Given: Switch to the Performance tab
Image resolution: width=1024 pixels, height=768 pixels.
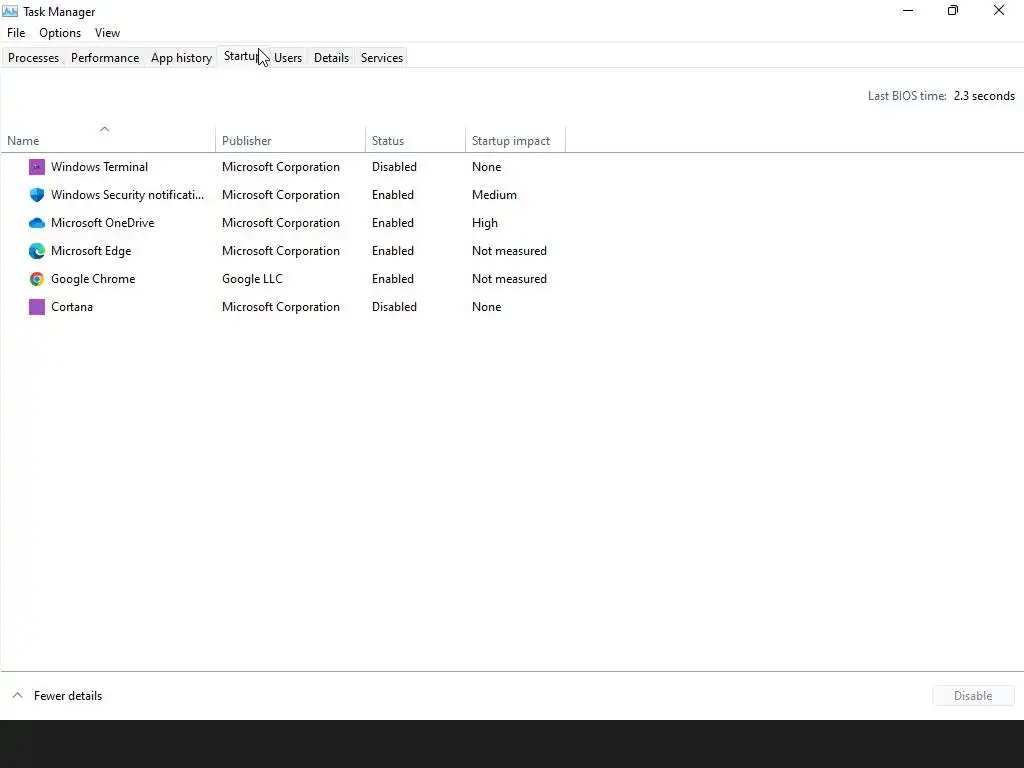Looking at the screenshot, I should pyautogui.click(x=105, y=57).
